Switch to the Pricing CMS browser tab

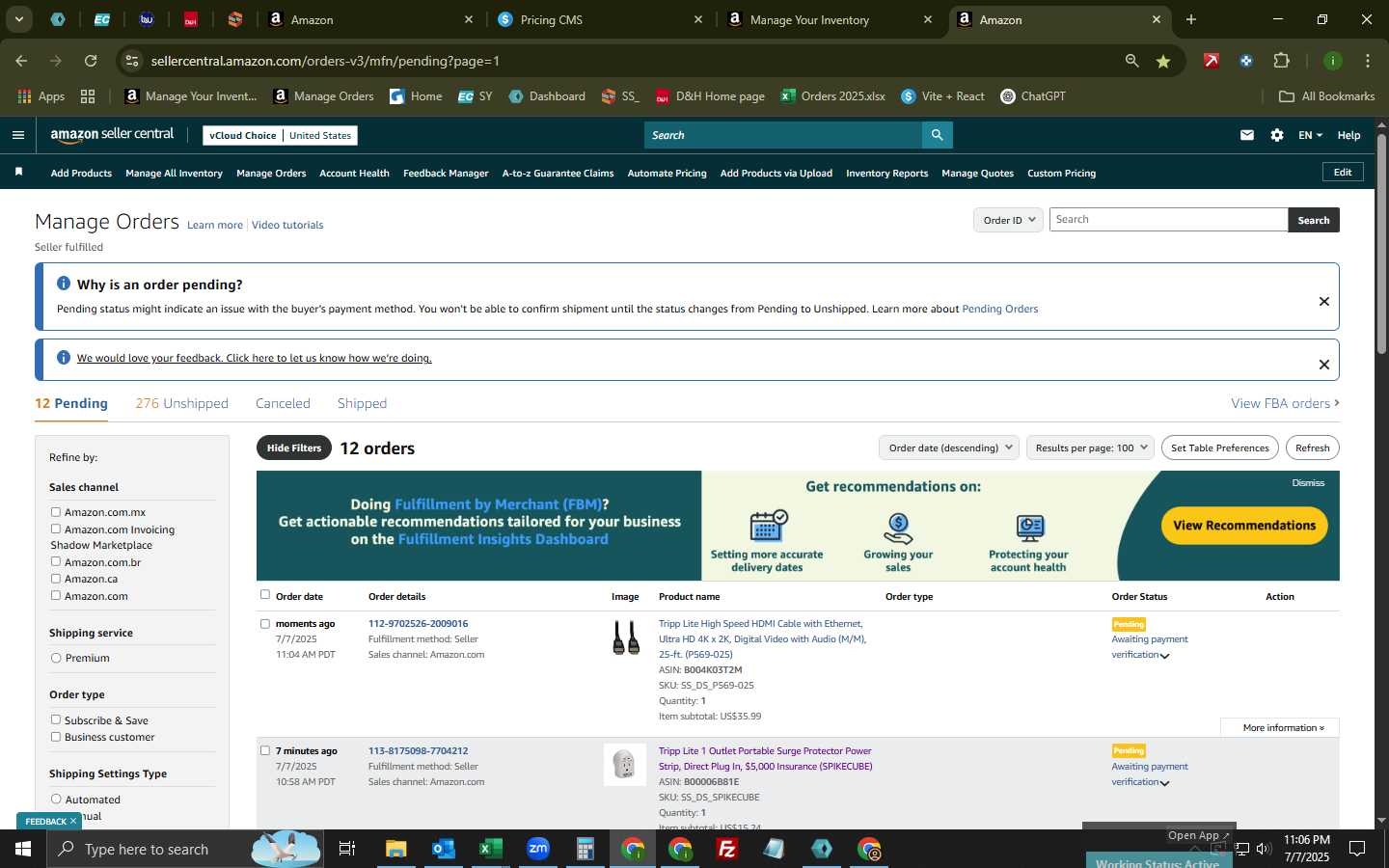598,19
